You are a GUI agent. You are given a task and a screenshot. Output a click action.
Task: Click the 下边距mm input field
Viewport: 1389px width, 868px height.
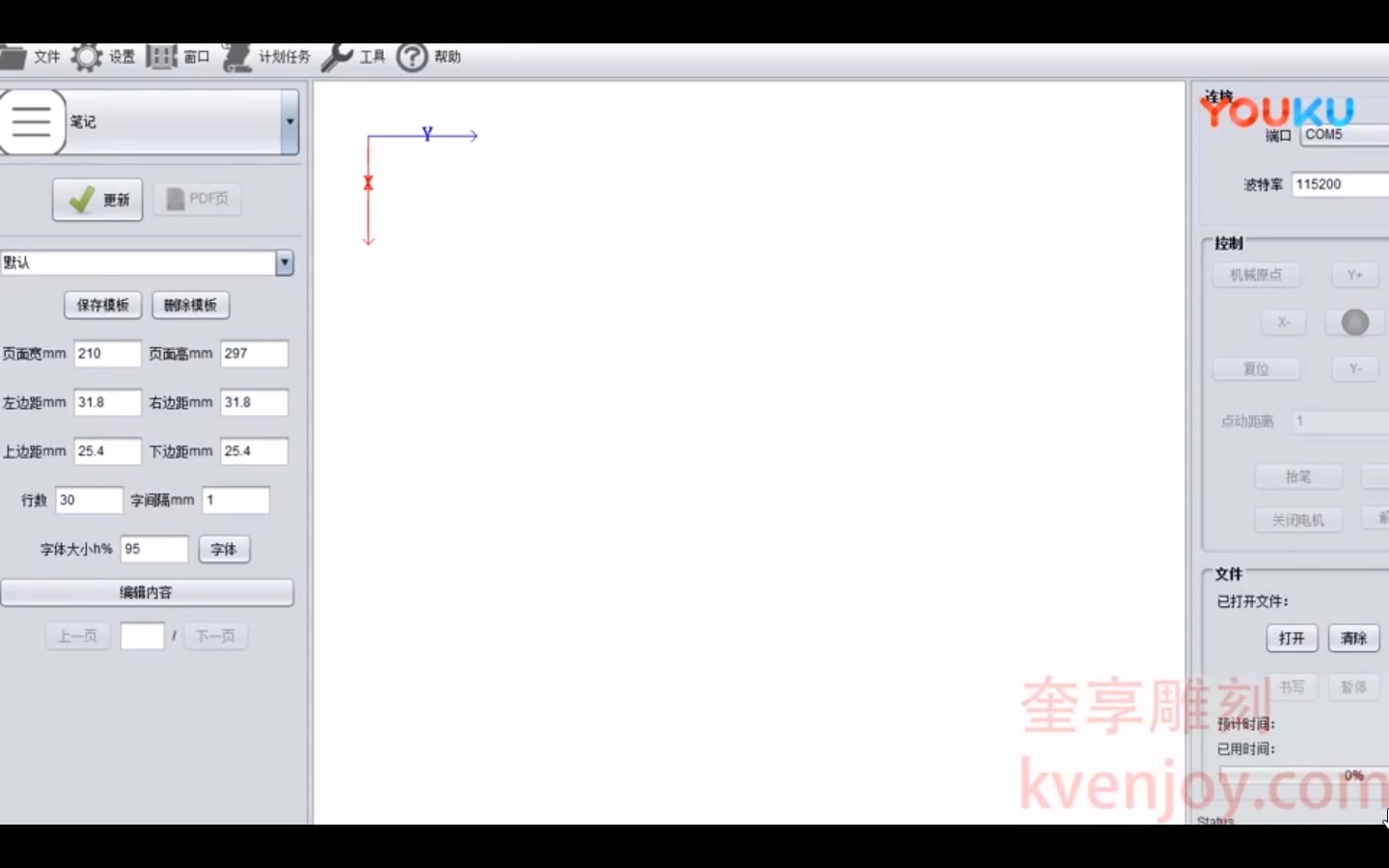[254, 451]
